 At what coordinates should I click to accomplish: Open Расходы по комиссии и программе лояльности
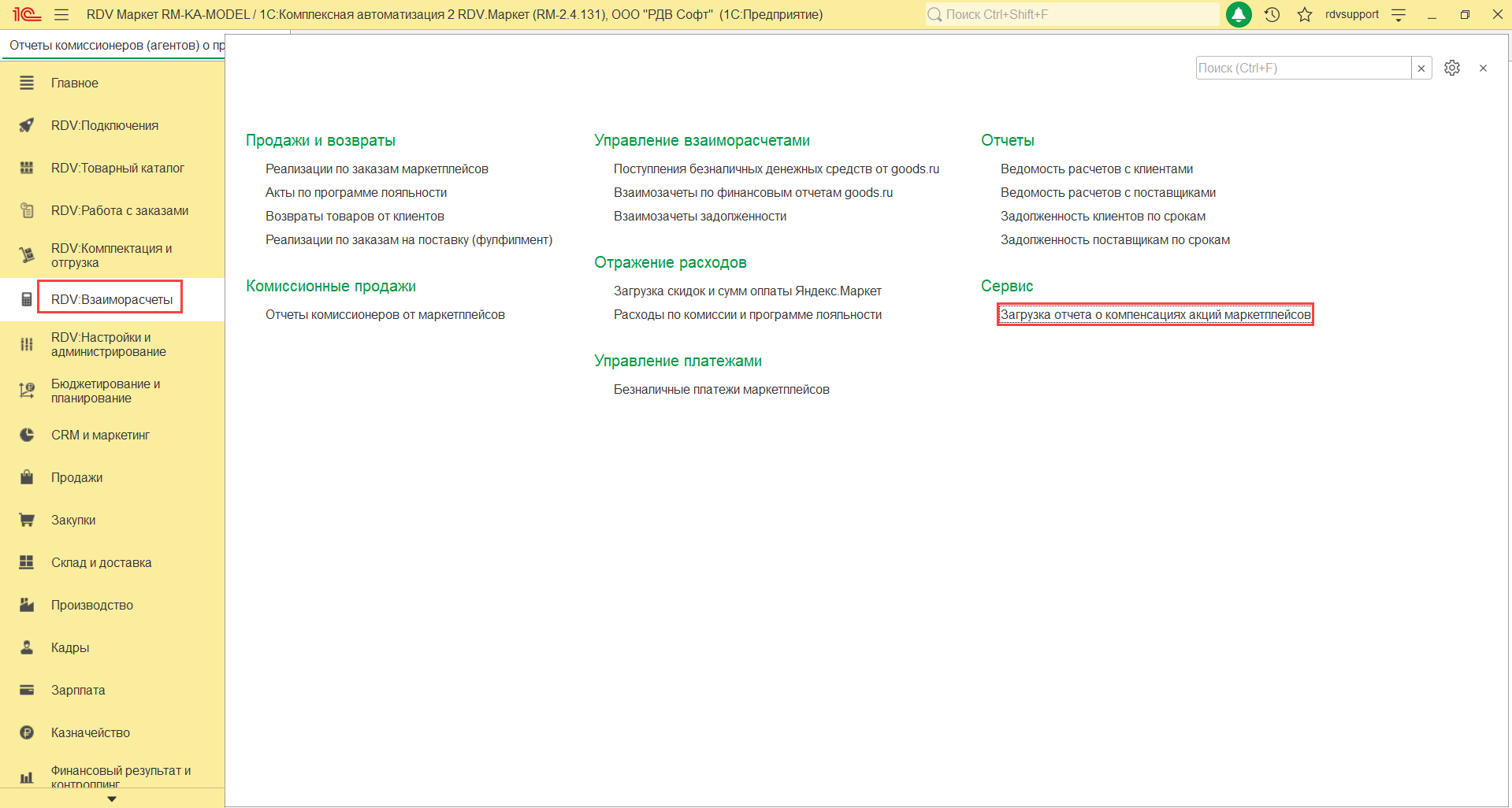(748, 314)
